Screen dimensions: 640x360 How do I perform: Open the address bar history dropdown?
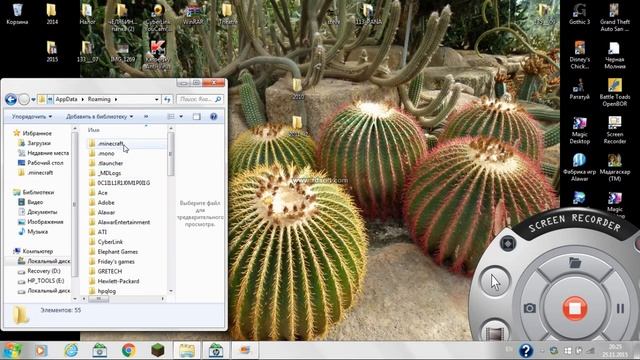pos(157,99)
